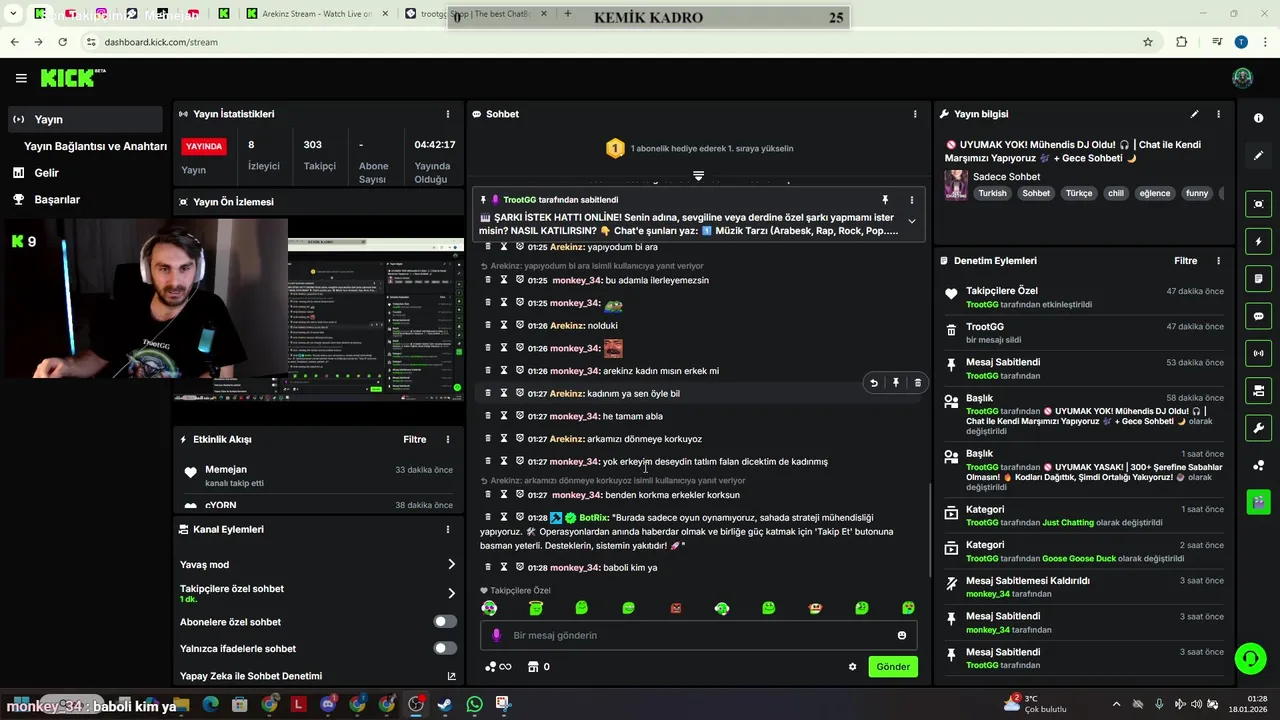
Task: Open Yayın bilgisi three-dot menu
Action: (1218, 114)
